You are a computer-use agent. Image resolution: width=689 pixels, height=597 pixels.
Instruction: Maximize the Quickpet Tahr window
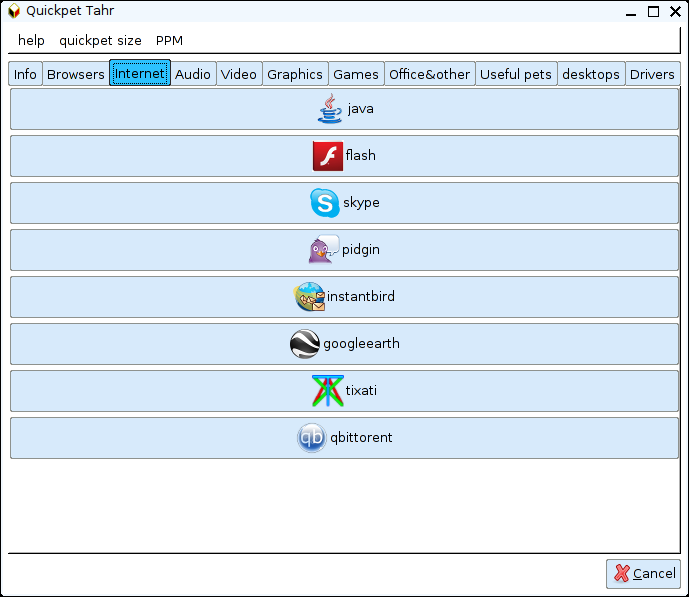click(x=653, y=12)
